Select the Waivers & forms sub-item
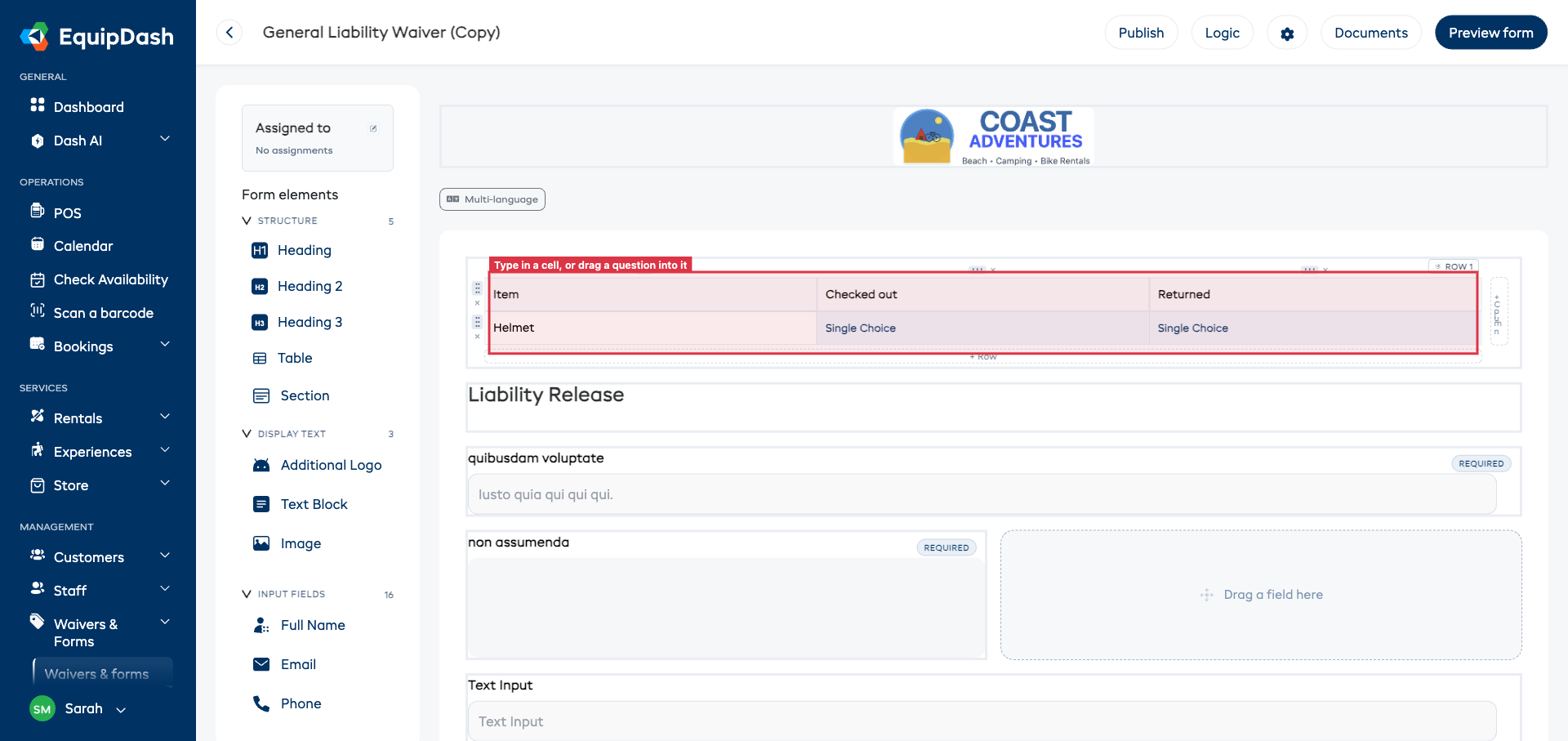1568x741 pixels. pos(96,673)
